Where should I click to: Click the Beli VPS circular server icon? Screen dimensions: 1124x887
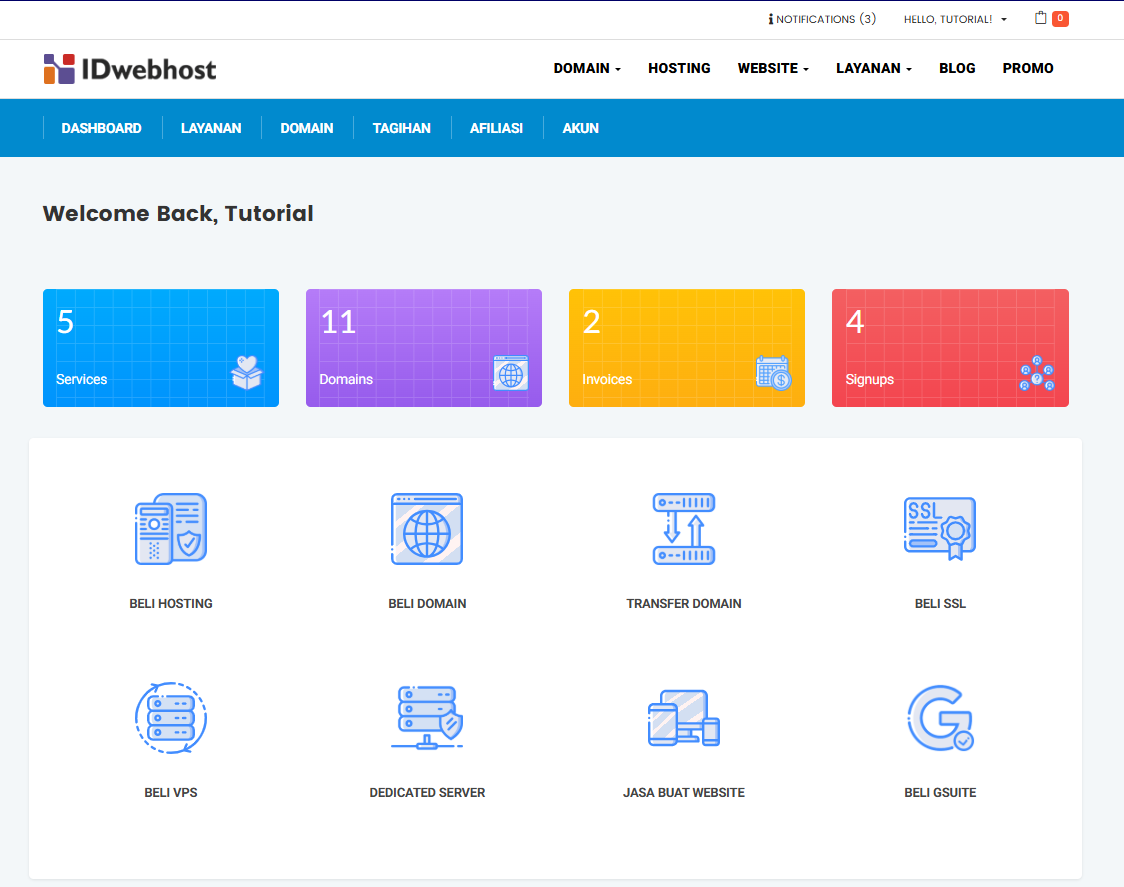171,718
